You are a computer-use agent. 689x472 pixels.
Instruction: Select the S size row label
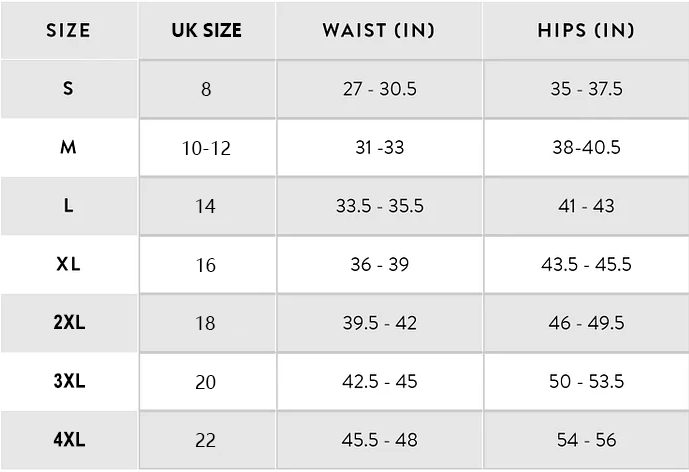(x=68, y=88)
